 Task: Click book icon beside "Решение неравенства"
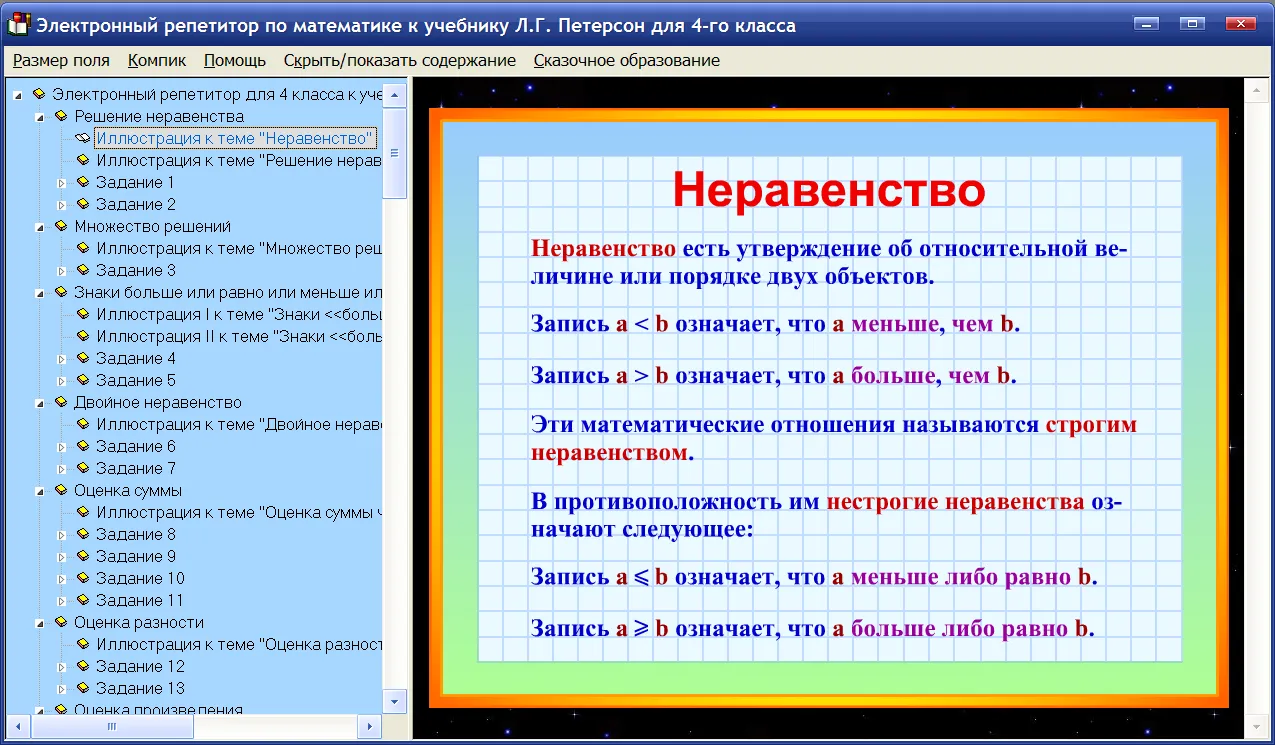(62, 116)
